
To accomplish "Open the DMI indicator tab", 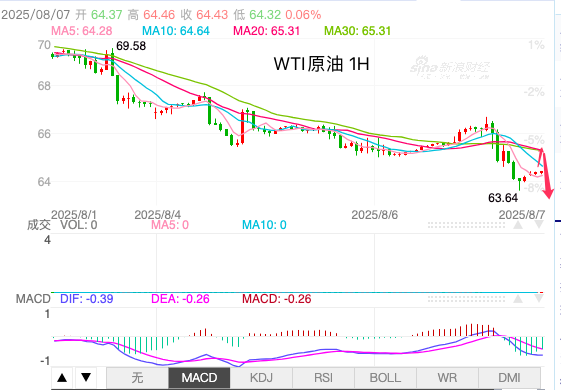I will pos(509,377).
